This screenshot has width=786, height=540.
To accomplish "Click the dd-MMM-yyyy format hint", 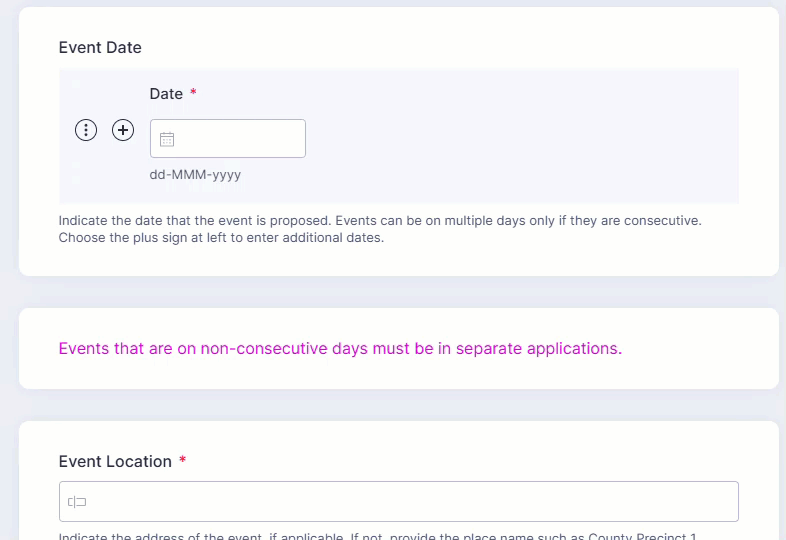I will click(195, 175).
